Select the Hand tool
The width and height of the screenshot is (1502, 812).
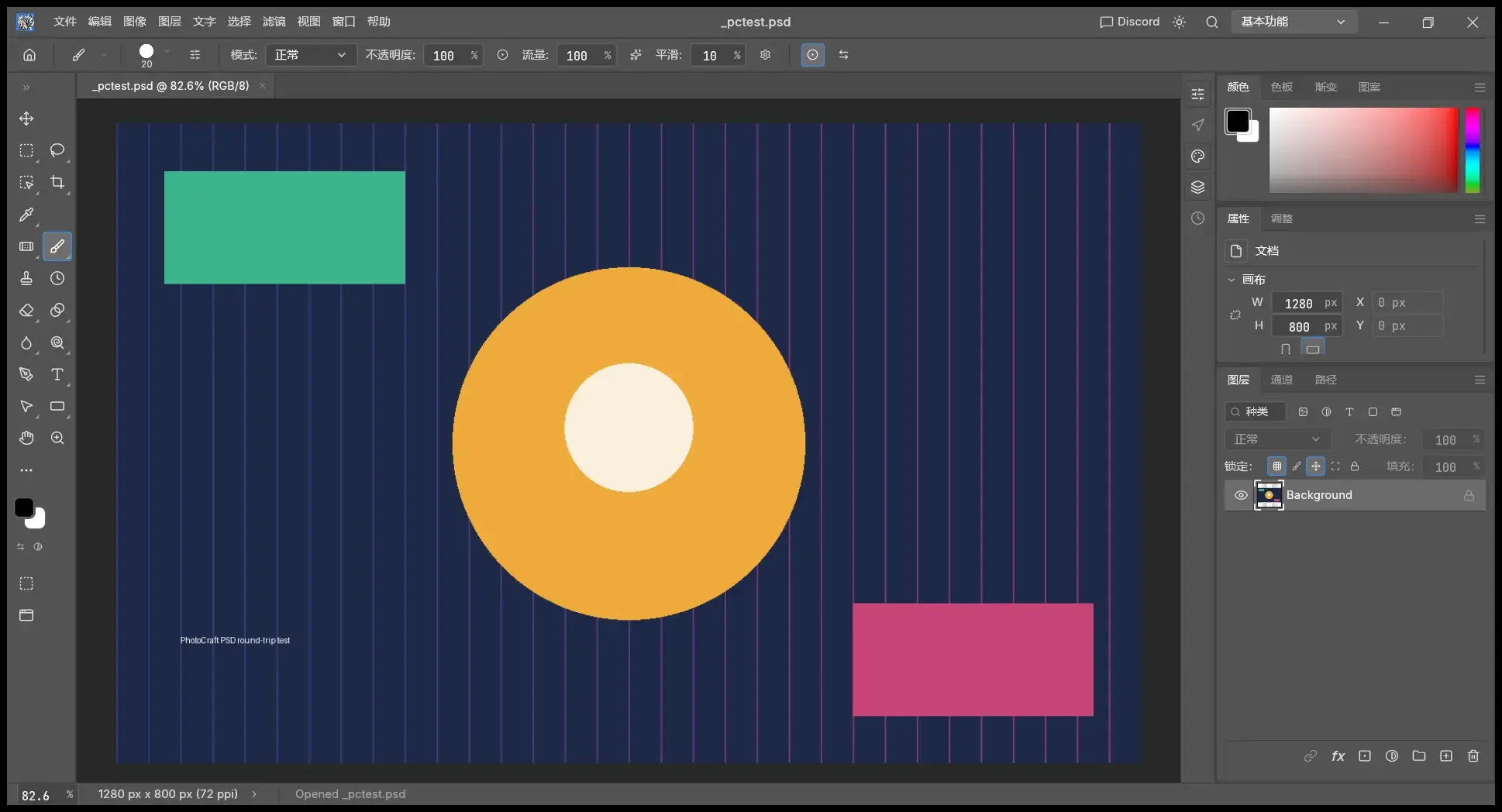click(x=26, y=438)
